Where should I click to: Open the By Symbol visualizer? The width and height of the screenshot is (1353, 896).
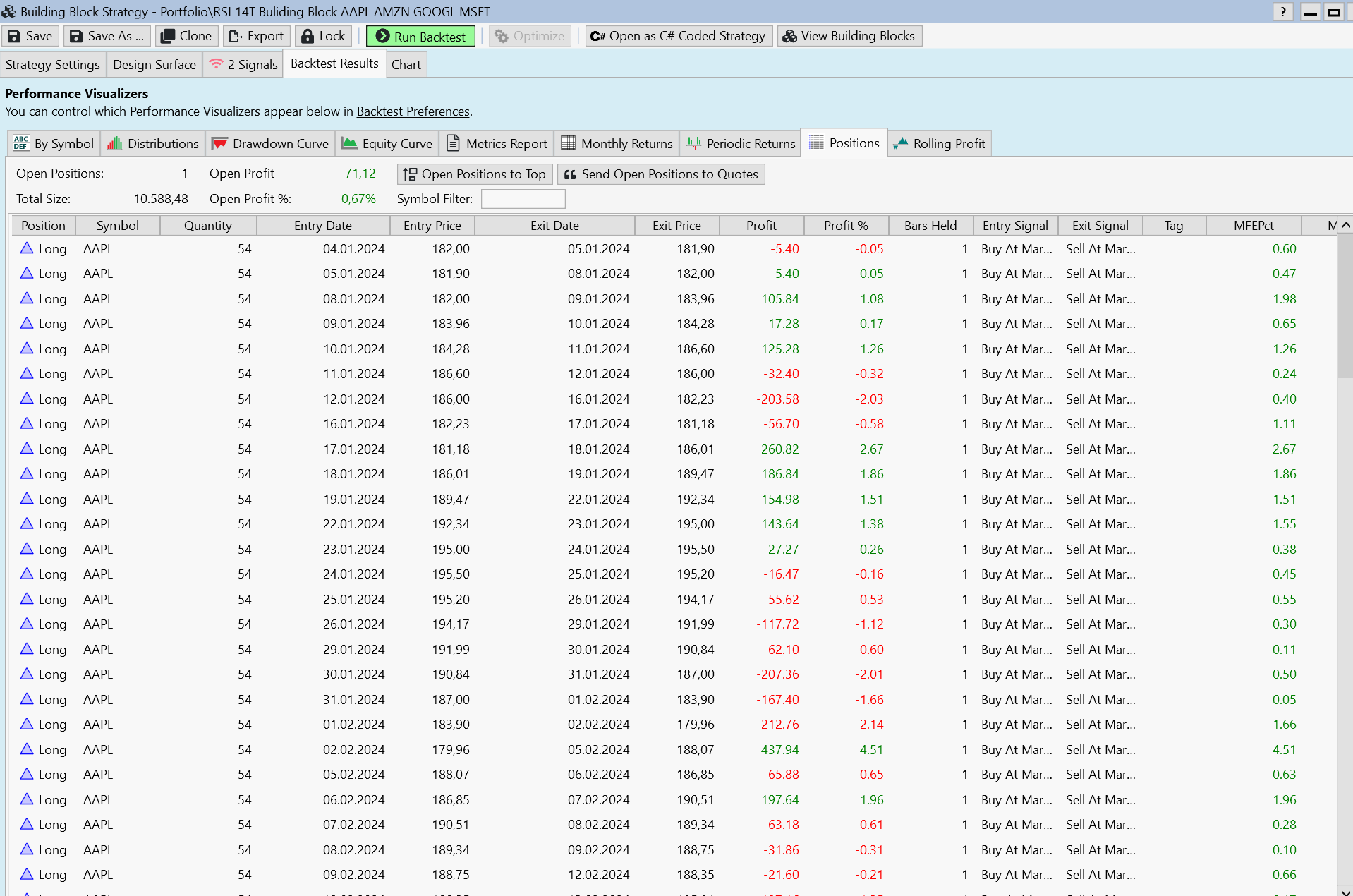point(54,143)
